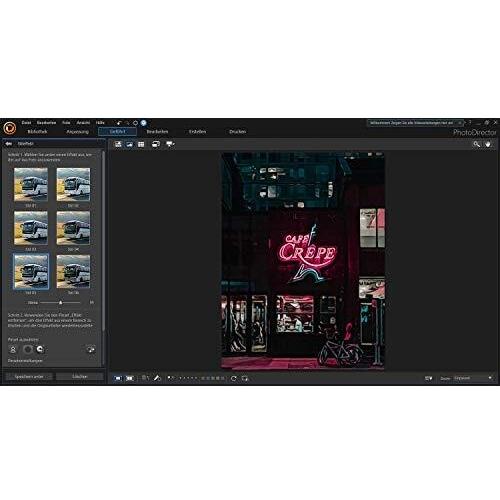Viewport: 500px width, 500px height.
Task: Open the Ansicht menu
Action: click(x=83, y=123)
